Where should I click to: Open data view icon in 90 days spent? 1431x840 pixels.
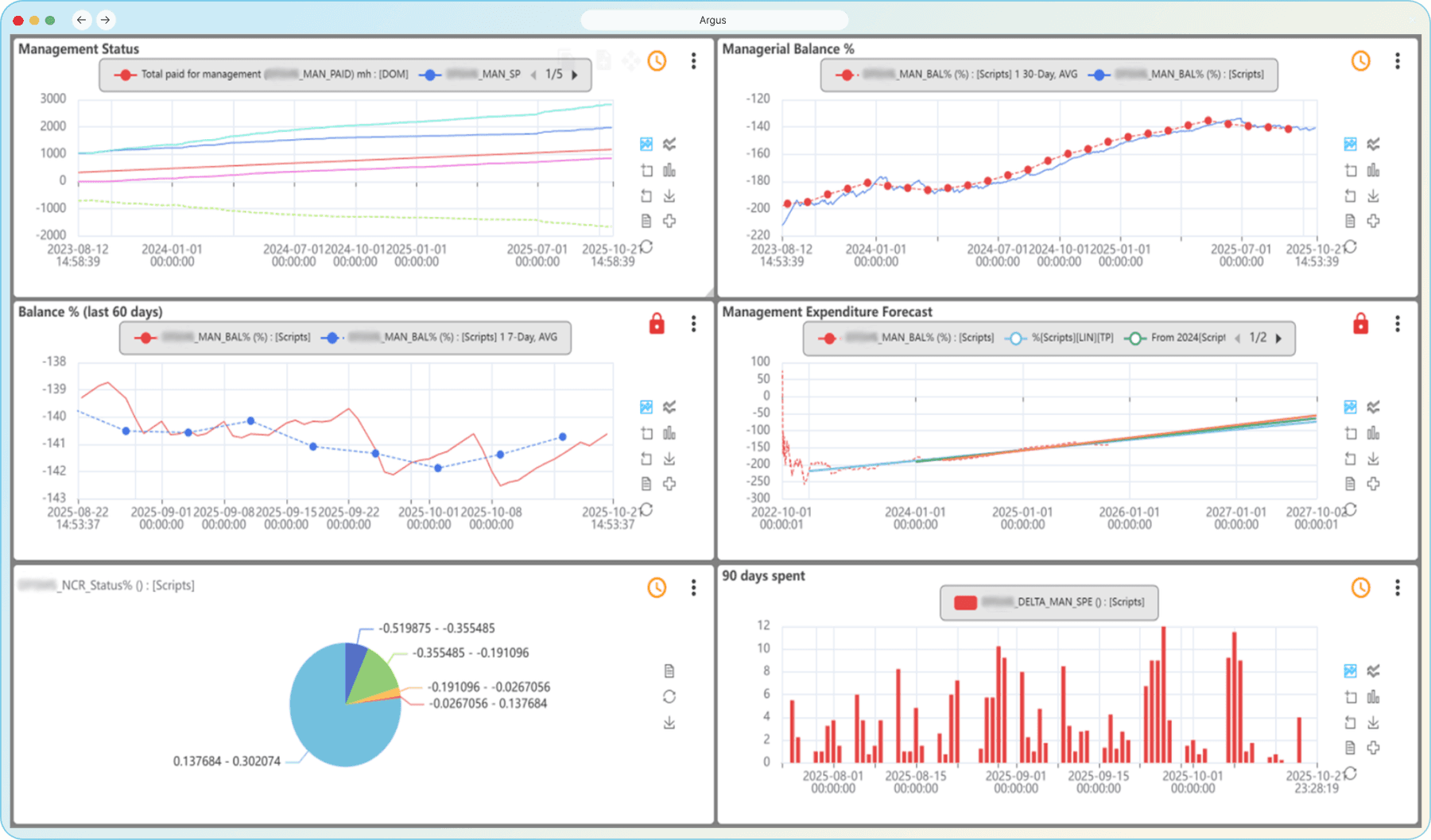[1350, 748]
